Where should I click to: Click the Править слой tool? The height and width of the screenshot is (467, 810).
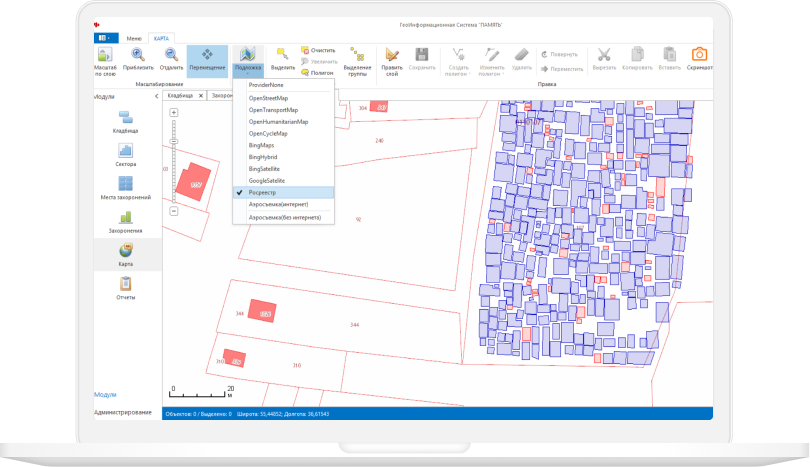tap(392, 61)
